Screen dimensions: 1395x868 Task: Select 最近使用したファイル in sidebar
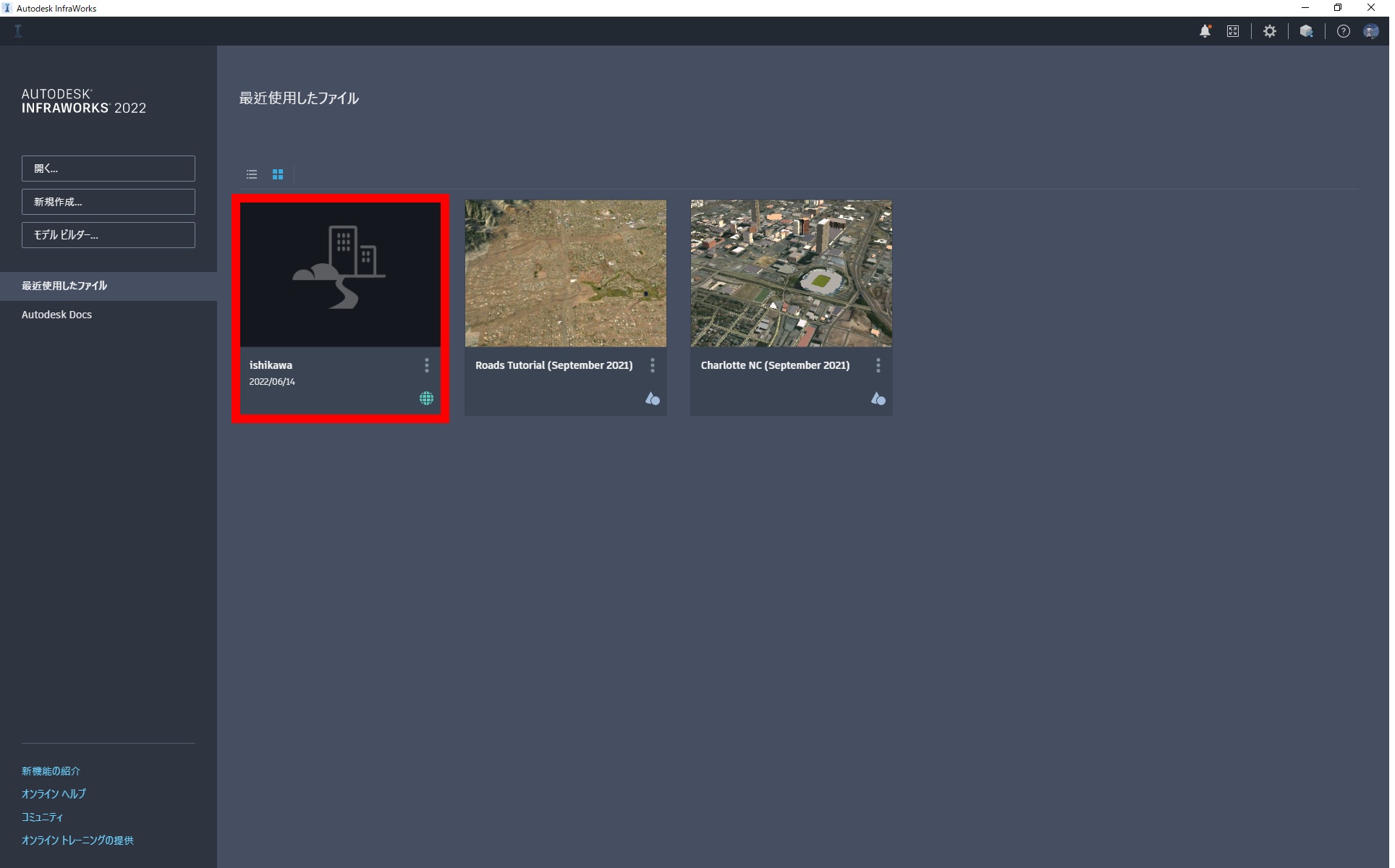click(109, 287)
